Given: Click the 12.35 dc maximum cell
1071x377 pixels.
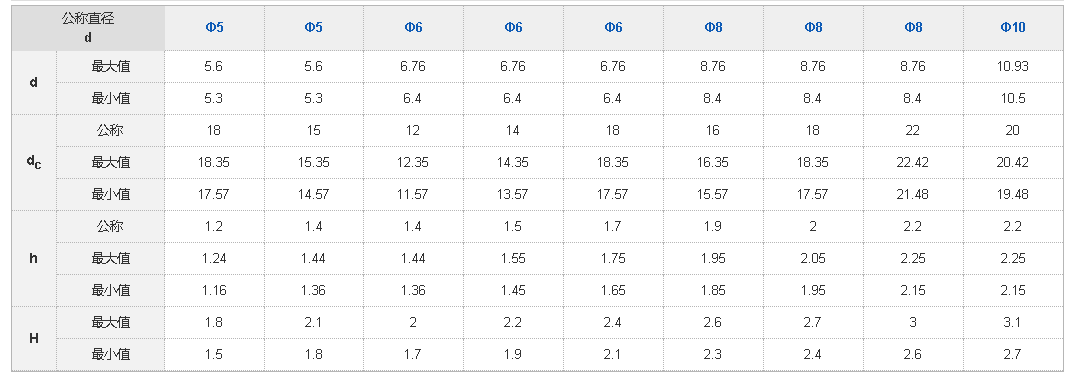Looking at the screenshot, I should 413,163.
